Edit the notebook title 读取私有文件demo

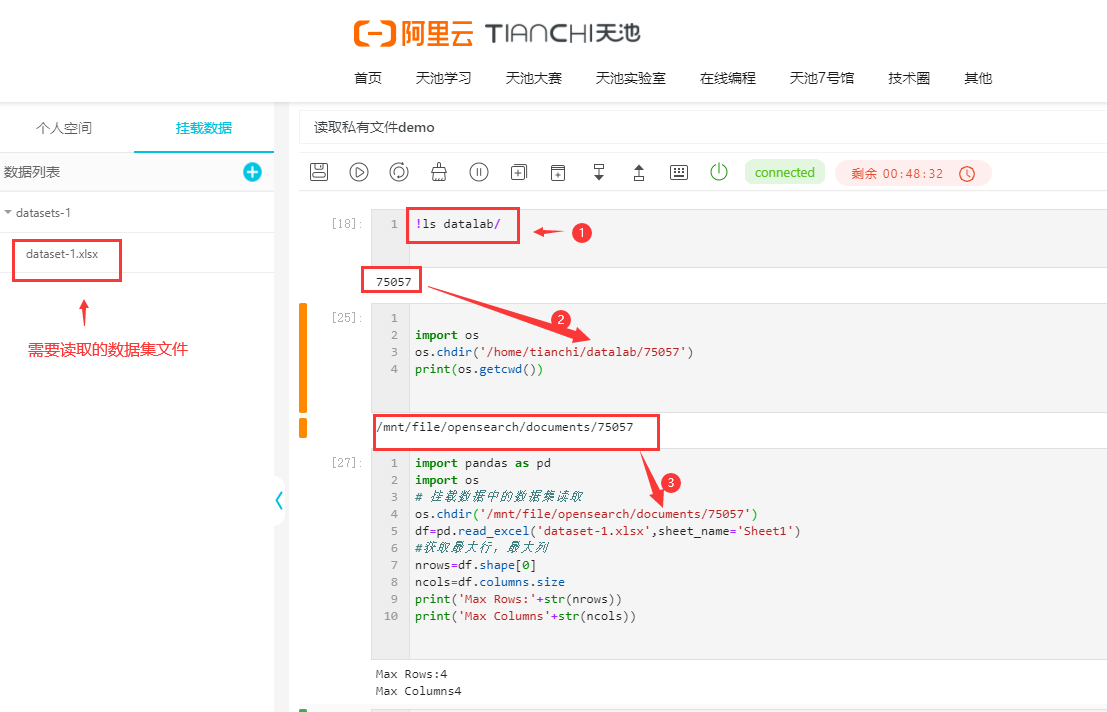tap(374, 127)
